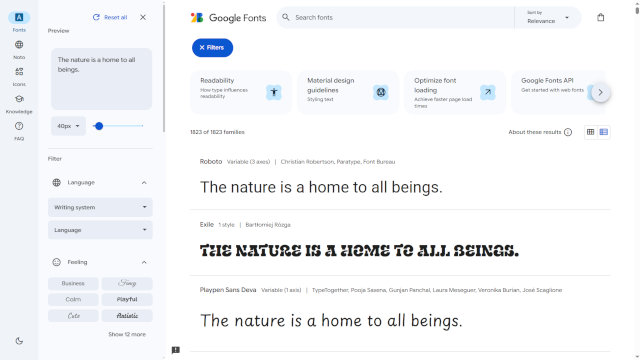Switch to grid view layout
This screenshot has height=360, width=640.
point(590,132)
